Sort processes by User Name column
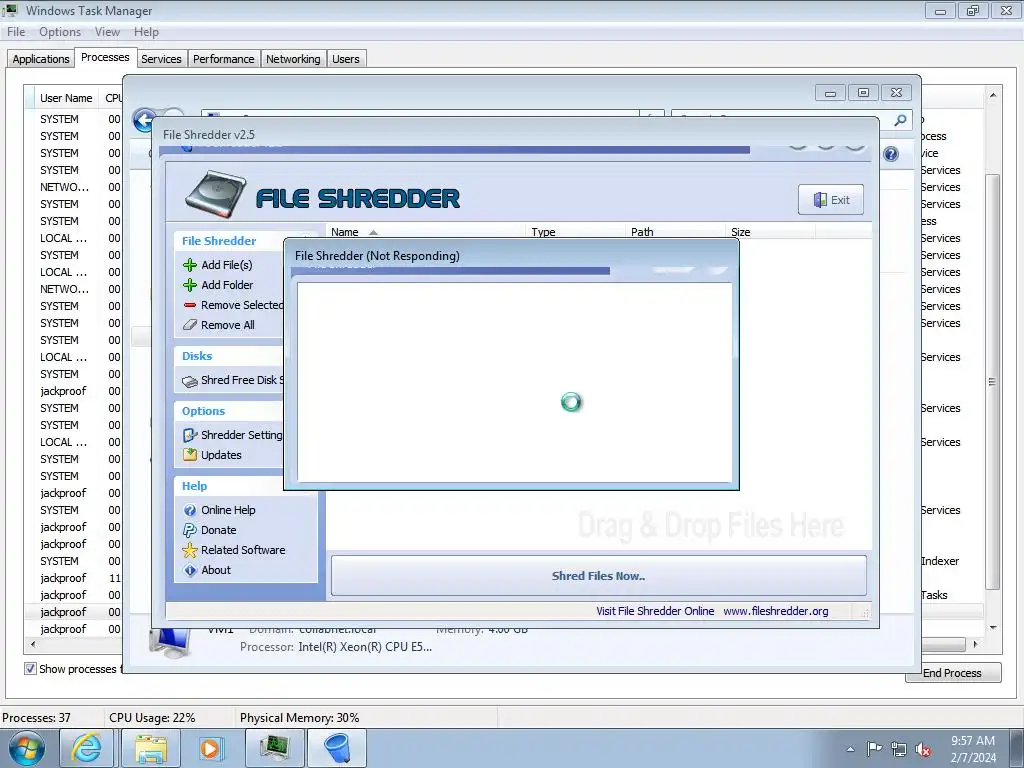Screen dimensions: 1024x768 coord(66,98)
